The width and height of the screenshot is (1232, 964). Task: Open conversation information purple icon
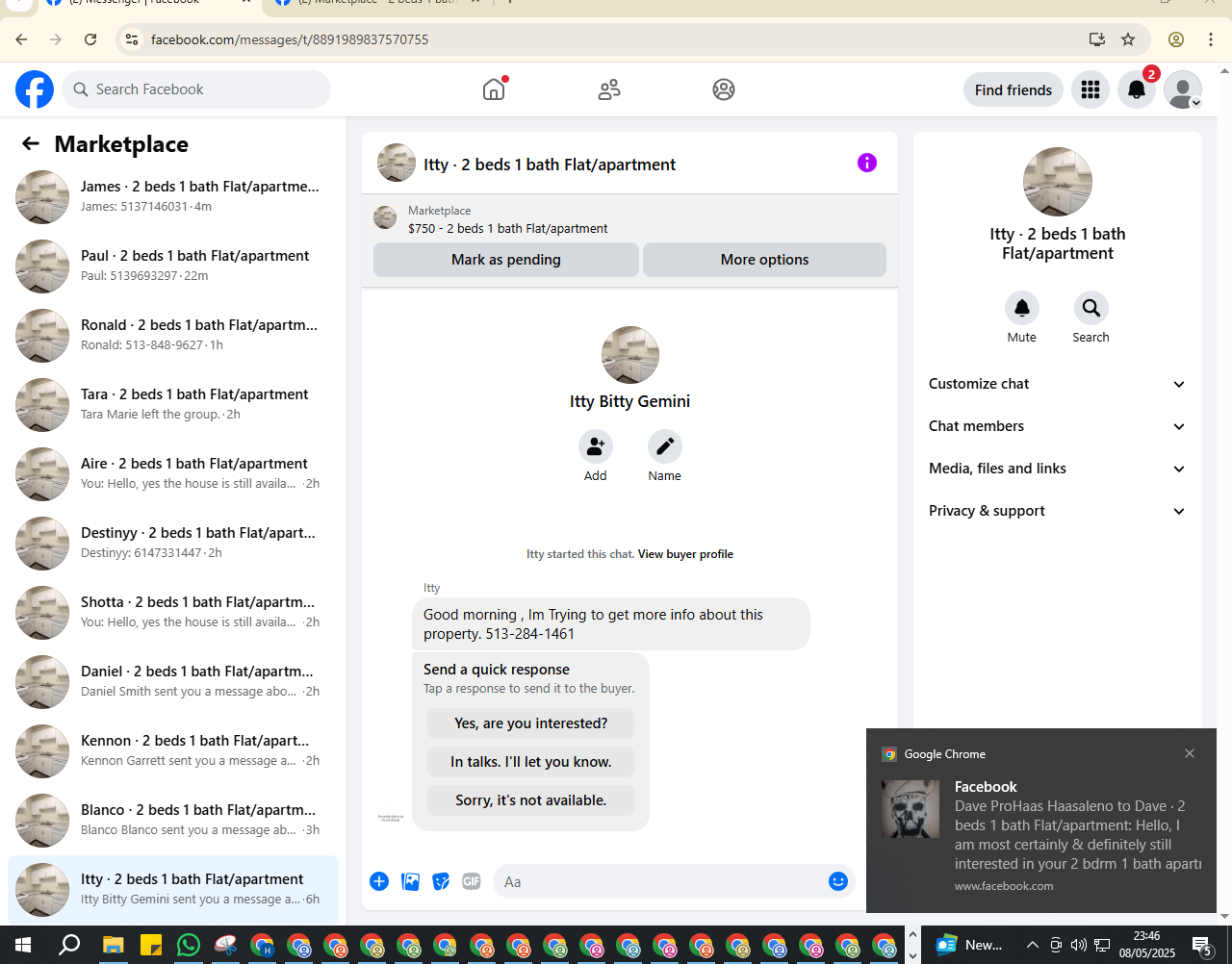[867, 163]
